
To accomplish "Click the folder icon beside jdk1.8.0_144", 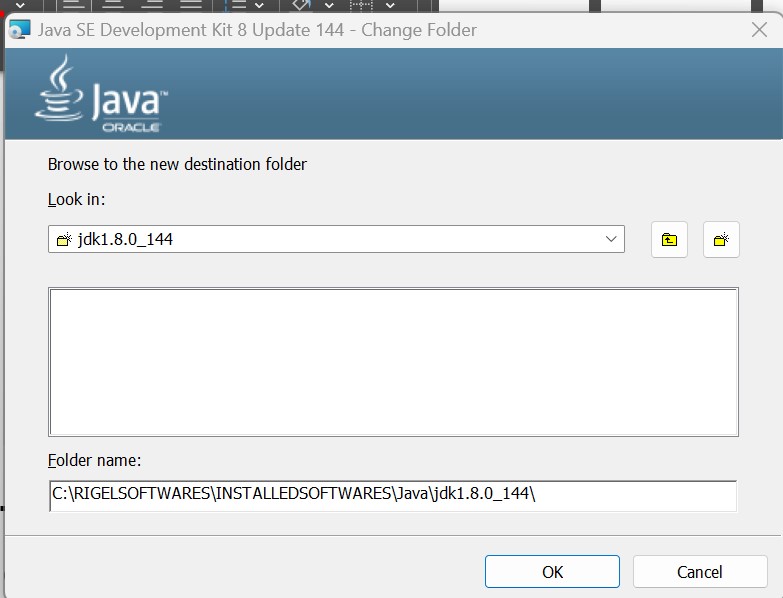I will click(64, 240).
